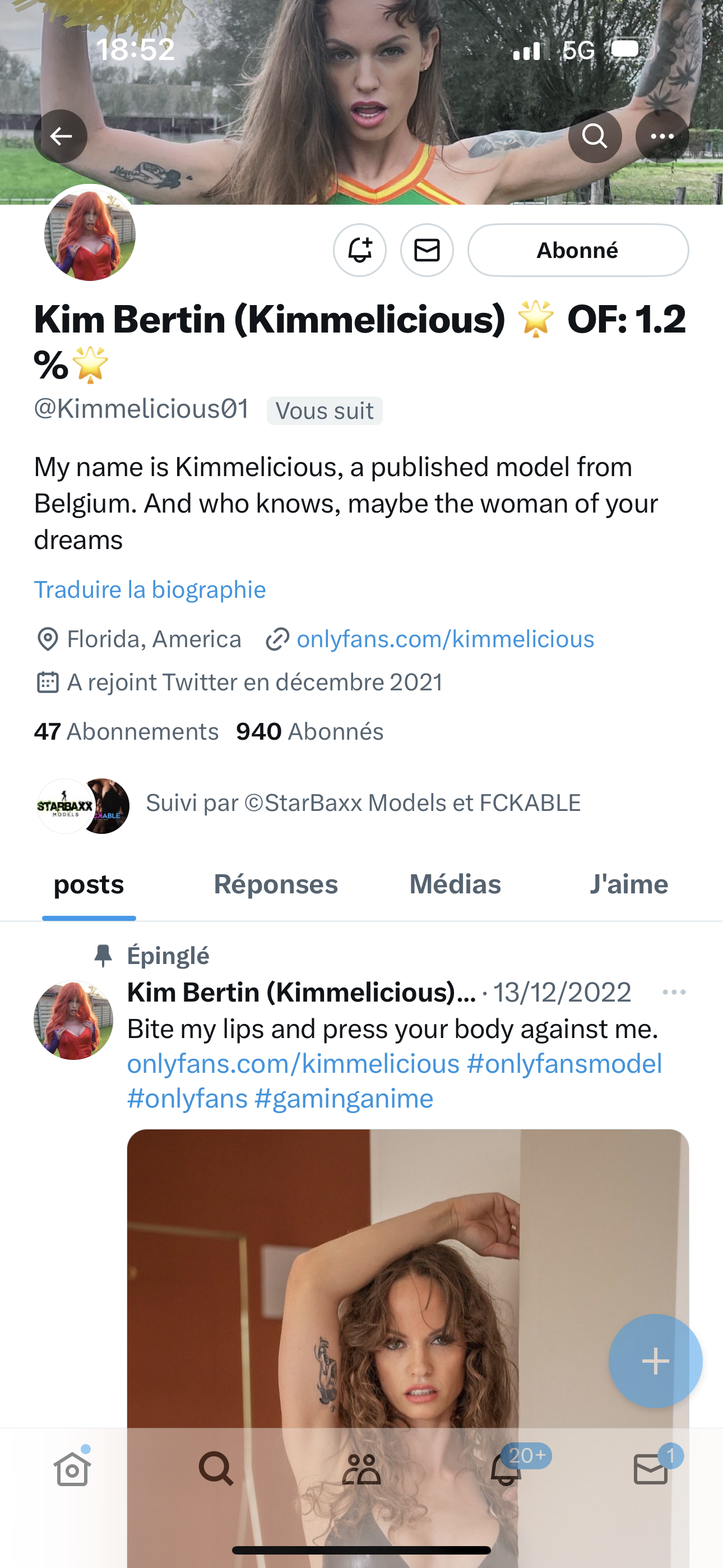Open the onlyfans.com/kimmelicious profile link
This screenshot has height=1568, width=723.
pos(445,639)
